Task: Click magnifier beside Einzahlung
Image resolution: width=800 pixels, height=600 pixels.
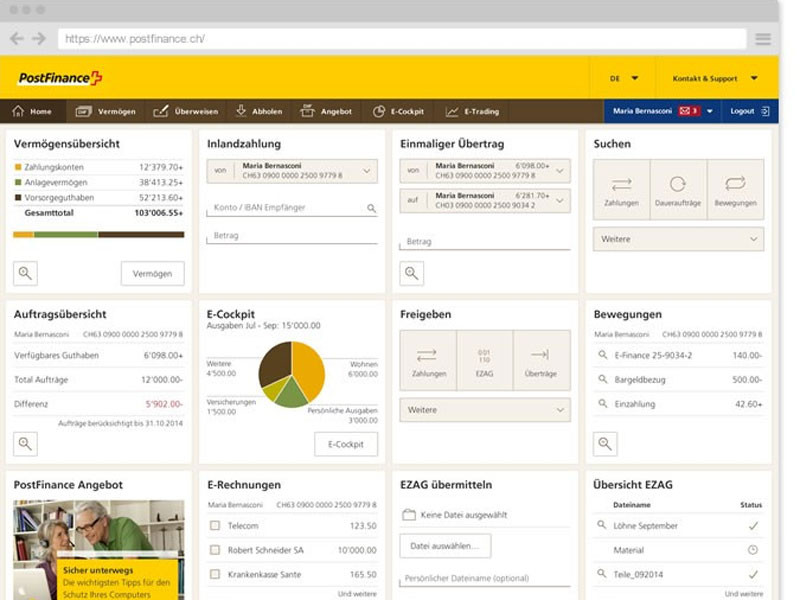Action: point(603,404)
